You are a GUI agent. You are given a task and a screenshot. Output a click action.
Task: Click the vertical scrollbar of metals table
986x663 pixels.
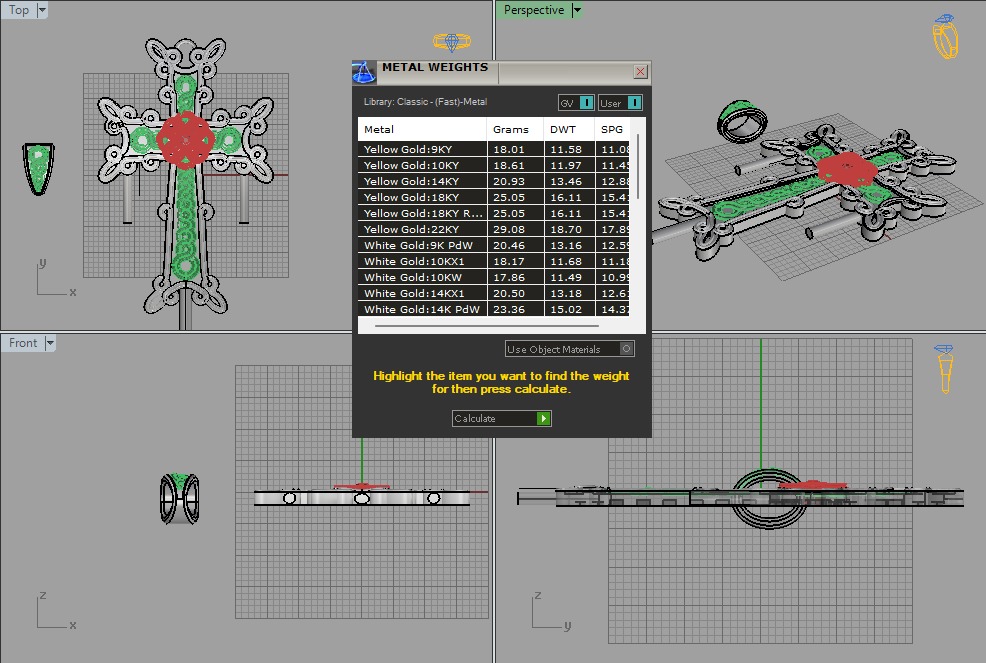click(638, 167)
